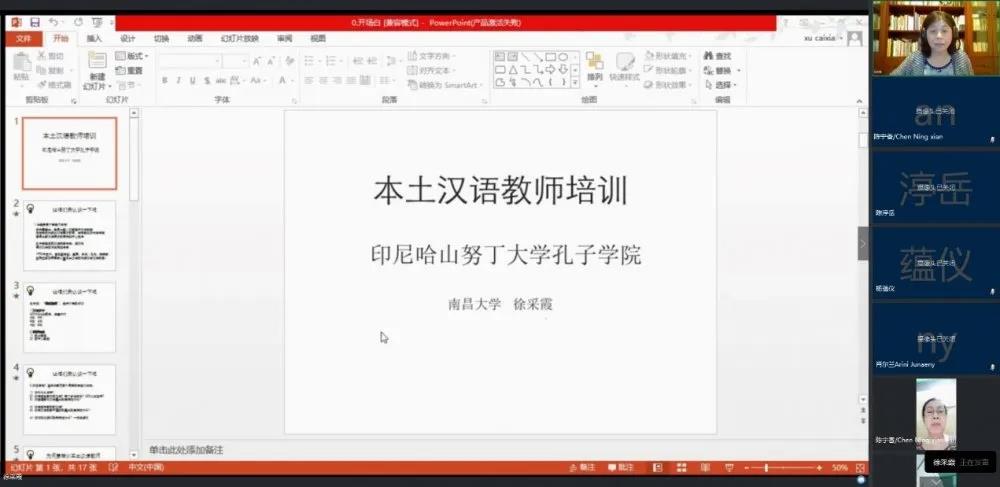Toggle align text left
Viewport: 1000px width, 487px height.
[309, 80]
